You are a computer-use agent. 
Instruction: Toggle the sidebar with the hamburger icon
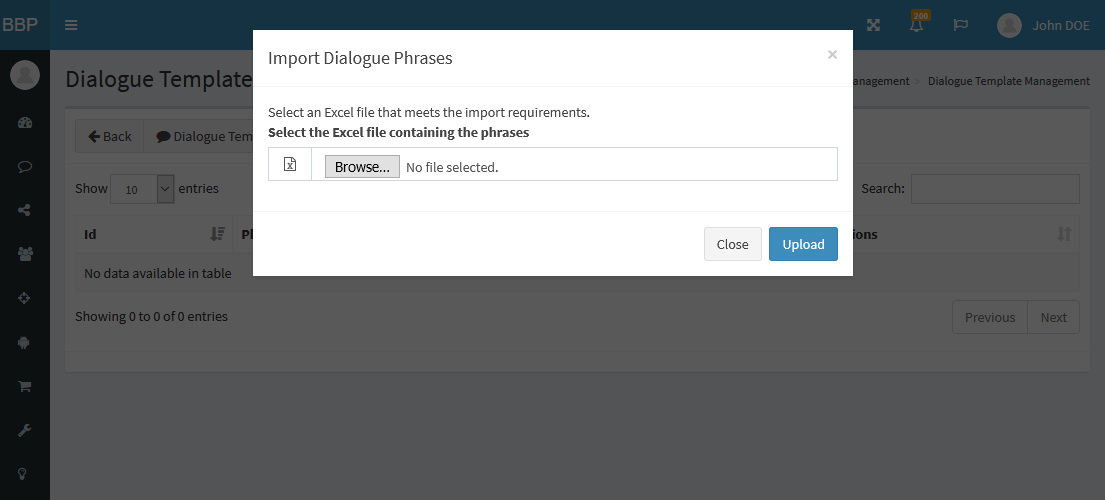click(x=71, y=25)
